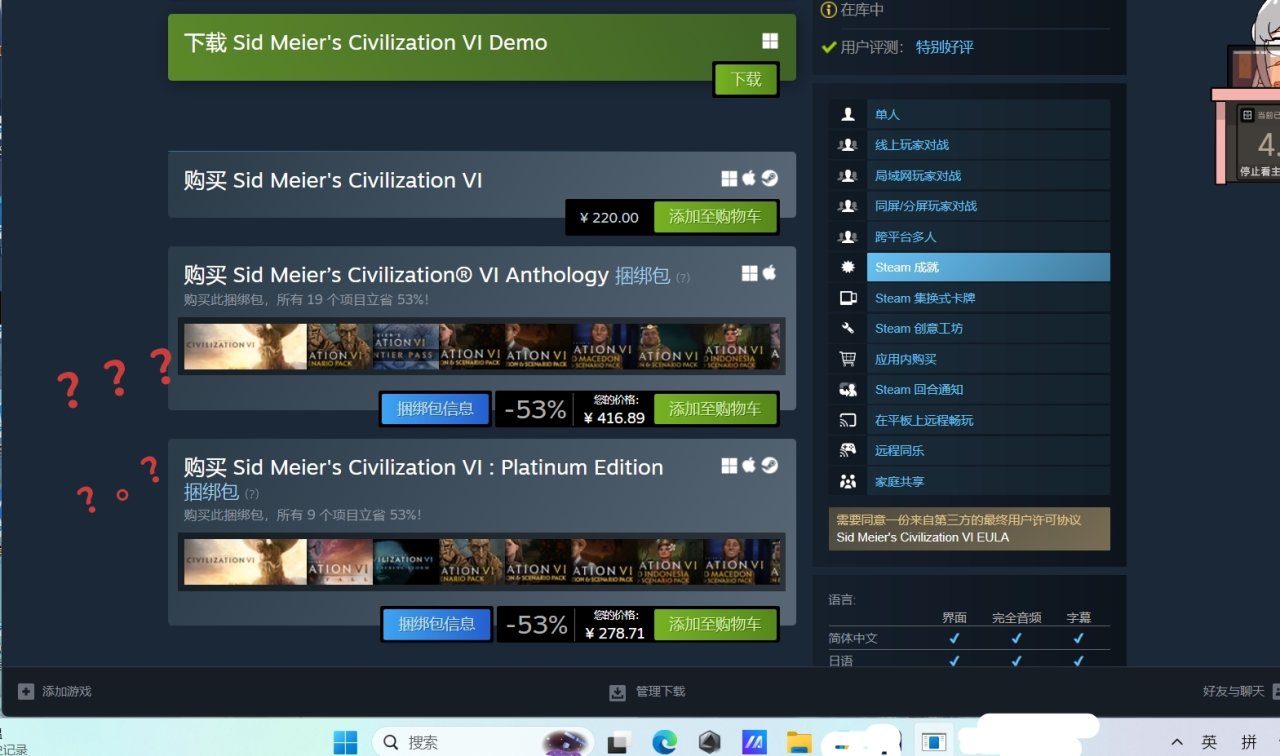Image resolution: width=1280 pixels, height=756 pixels.
Task: Add the Platinum Edition (¥ 278.71) to cart
Action: [715, 624]
